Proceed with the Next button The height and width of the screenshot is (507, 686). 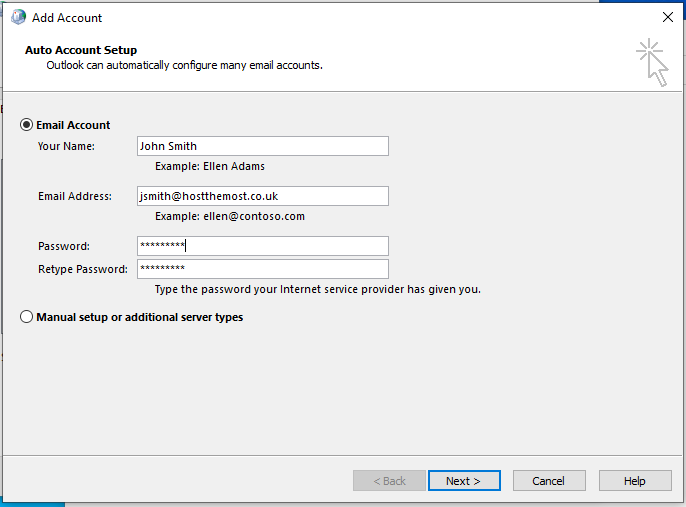464,481
